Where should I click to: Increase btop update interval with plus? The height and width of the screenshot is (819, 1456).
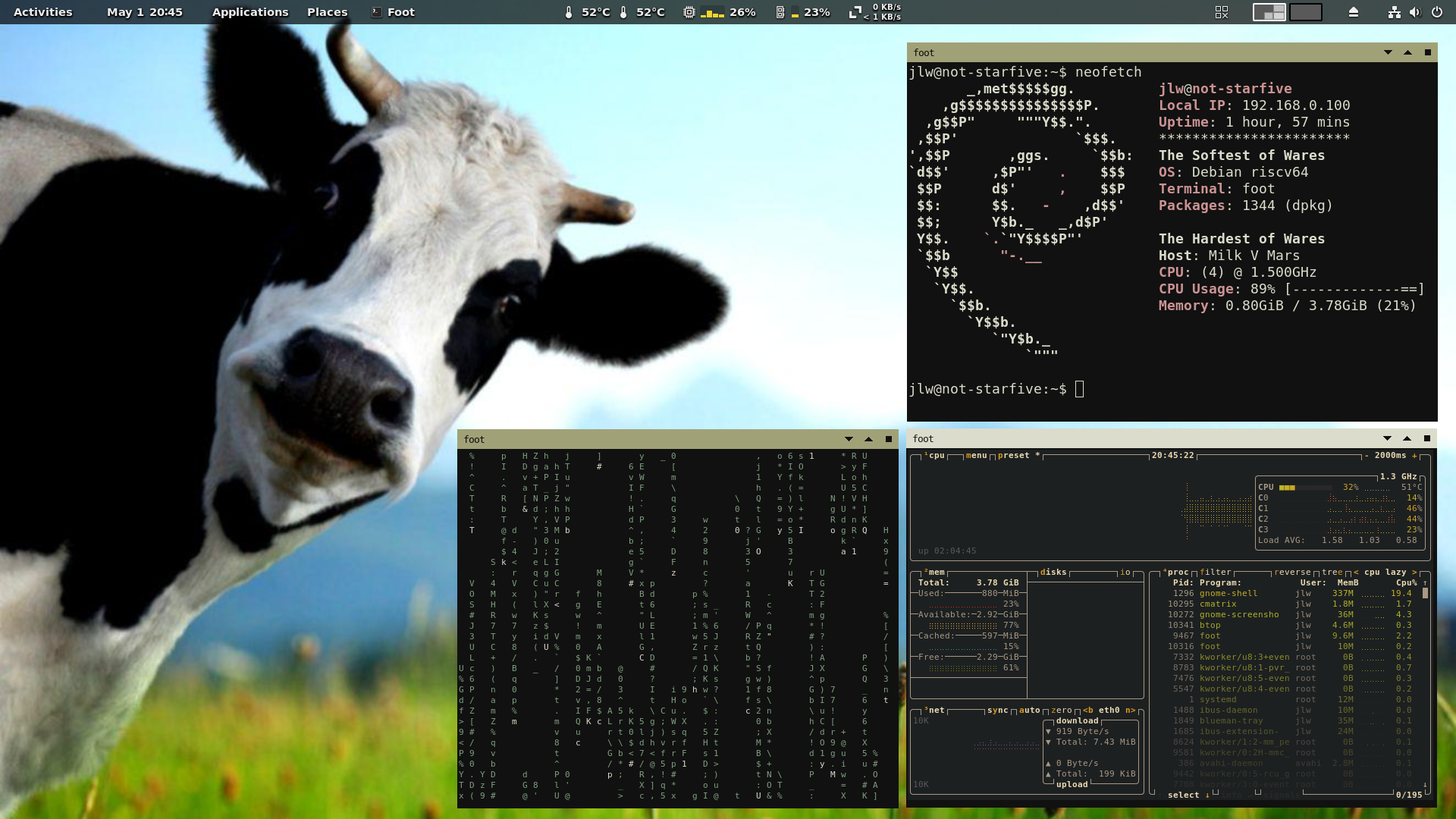[x=1414, y=456]
